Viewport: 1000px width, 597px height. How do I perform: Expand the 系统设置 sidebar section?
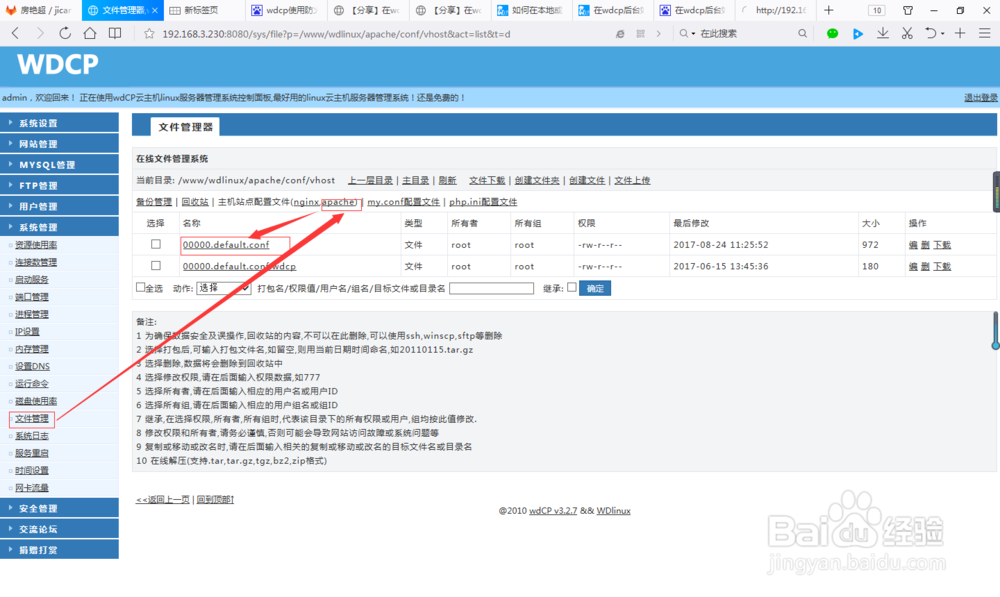coord(59,123)
